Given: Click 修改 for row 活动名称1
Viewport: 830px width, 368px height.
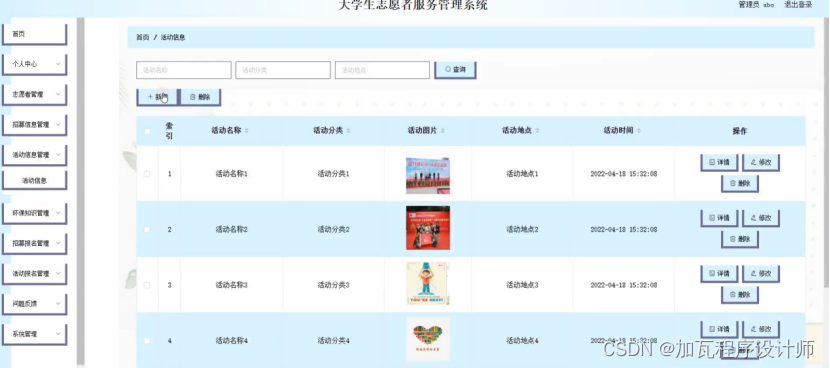Looking at the screenshot, I should coord(761,162).
